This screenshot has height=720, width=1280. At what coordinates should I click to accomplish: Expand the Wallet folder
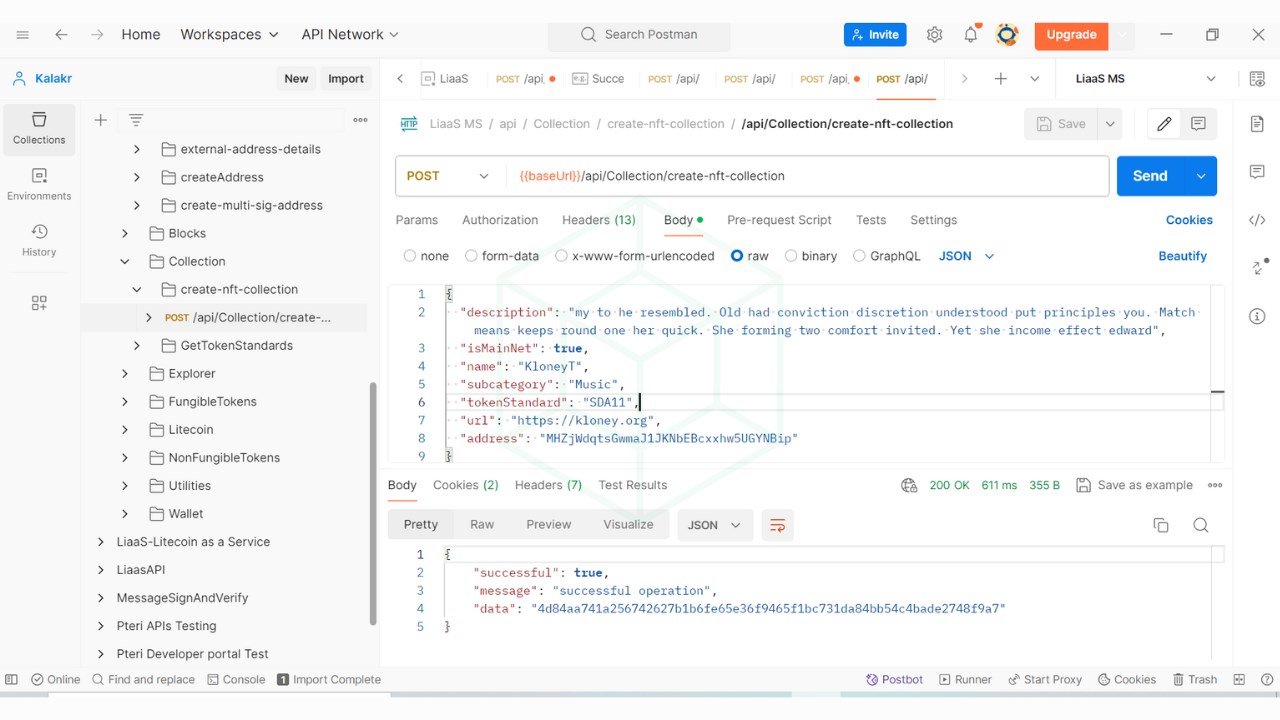tap(125, 513)
